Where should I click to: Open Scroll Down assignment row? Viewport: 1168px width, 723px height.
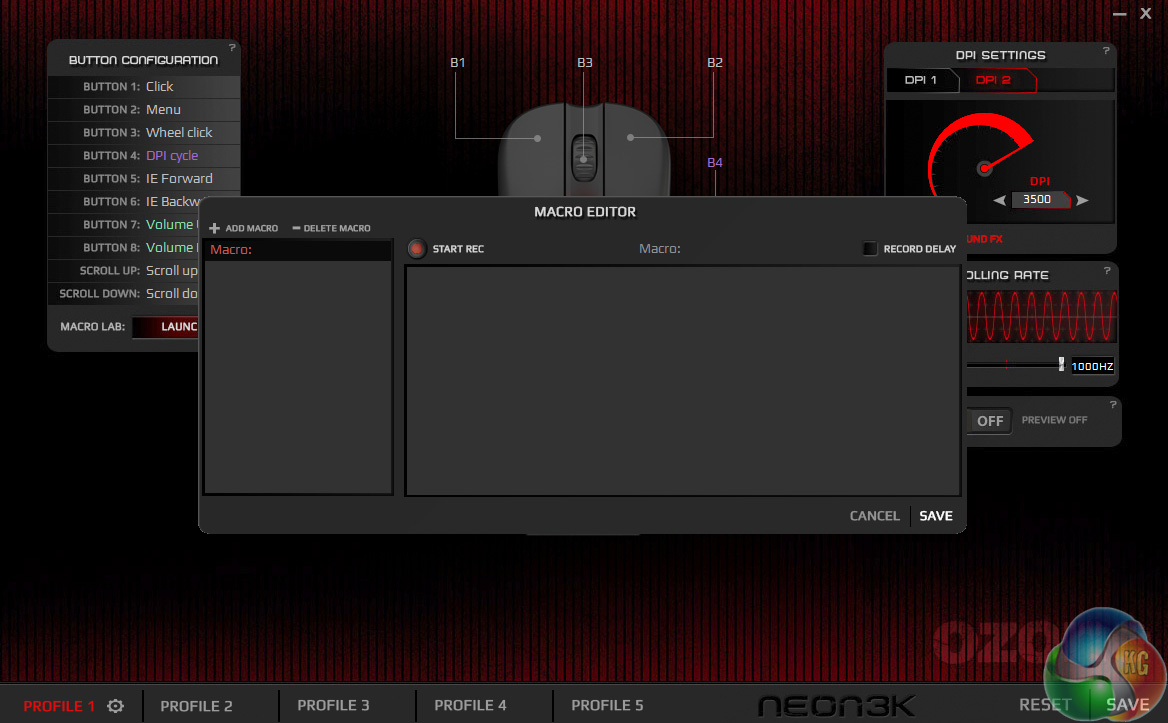(x=124, y=294)
